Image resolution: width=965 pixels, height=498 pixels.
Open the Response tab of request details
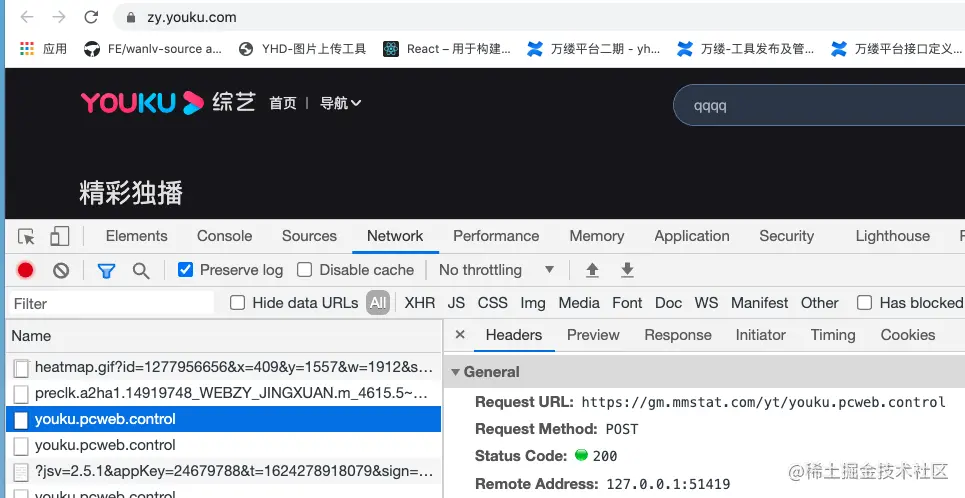click(x=678, y=335)
